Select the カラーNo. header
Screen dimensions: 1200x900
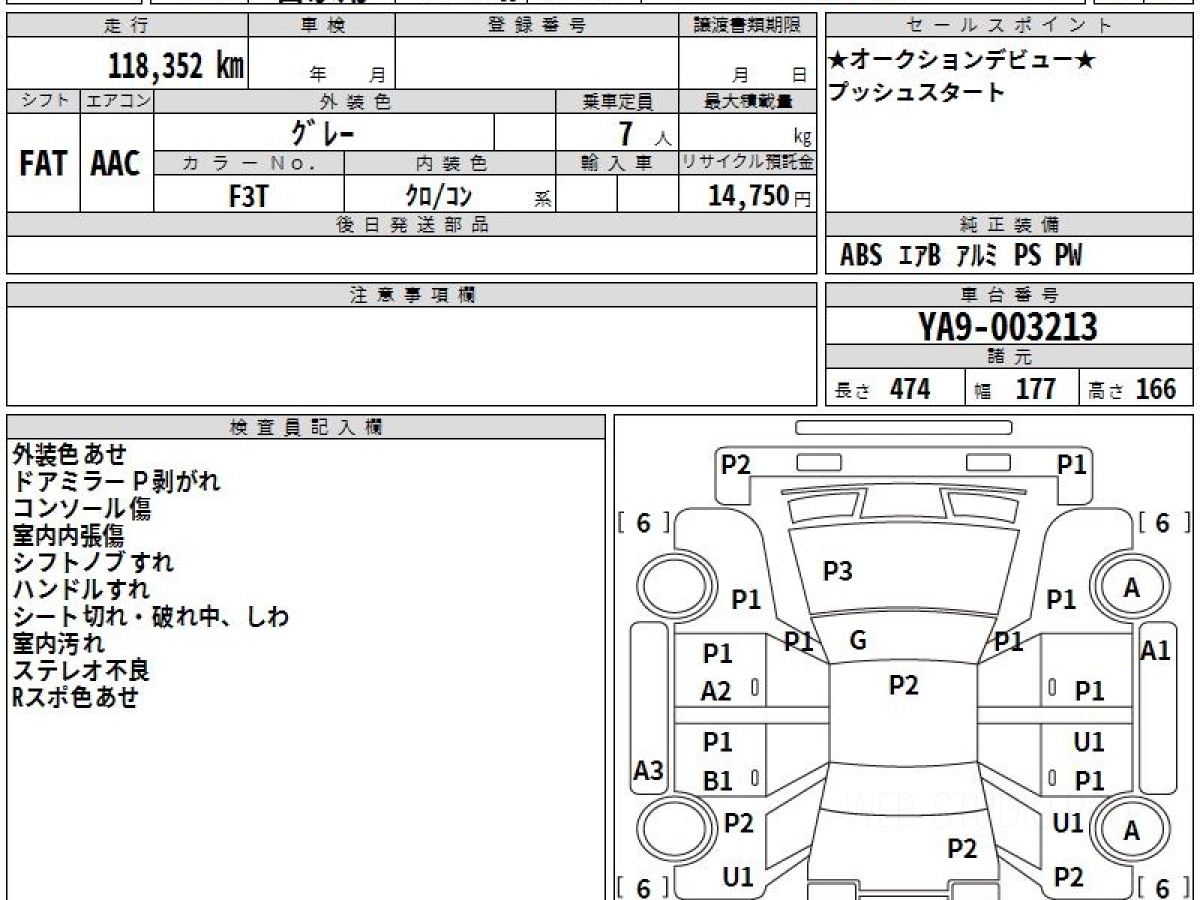249,163
